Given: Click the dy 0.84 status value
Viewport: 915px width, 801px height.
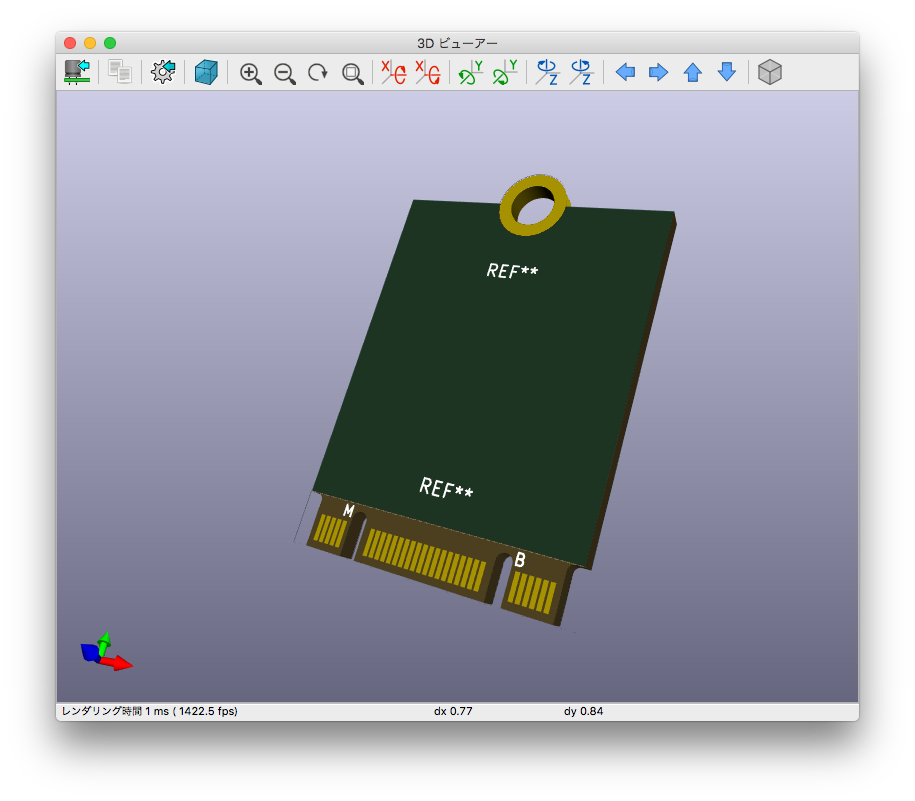Looking at the screenshot, I should 584,711.
